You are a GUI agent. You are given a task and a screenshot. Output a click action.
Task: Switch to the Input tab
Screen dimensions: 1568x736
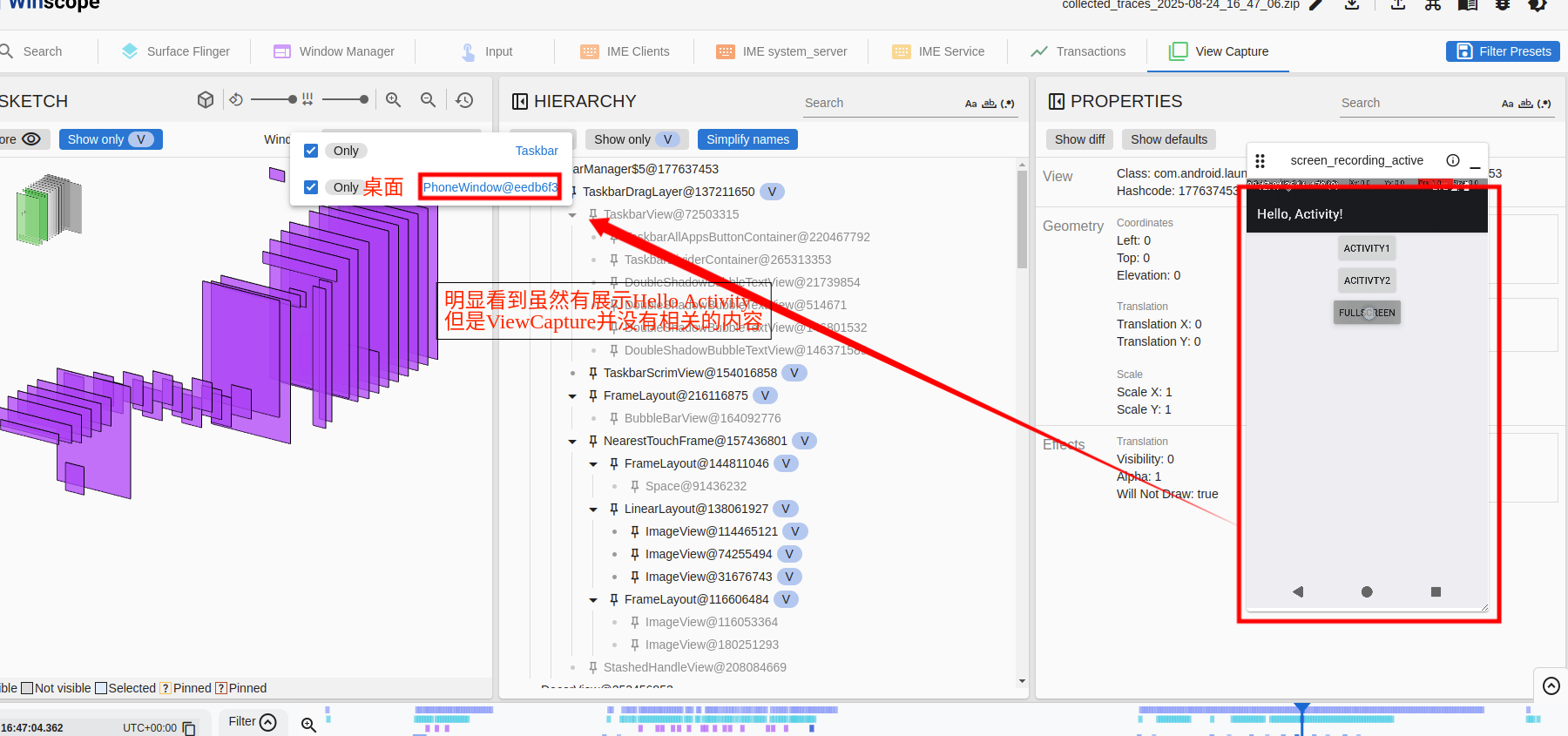tap(486, 51)
